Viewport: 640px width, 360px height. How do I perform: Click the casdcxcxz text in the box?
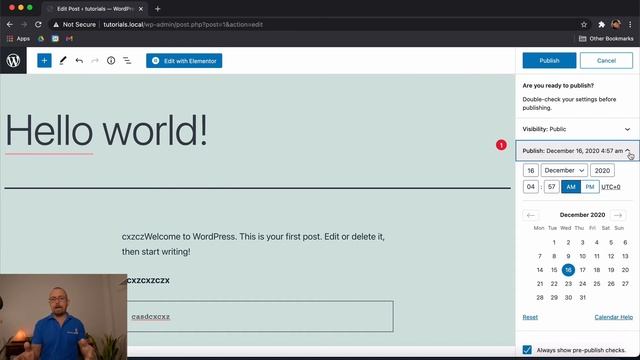[151, 316]
